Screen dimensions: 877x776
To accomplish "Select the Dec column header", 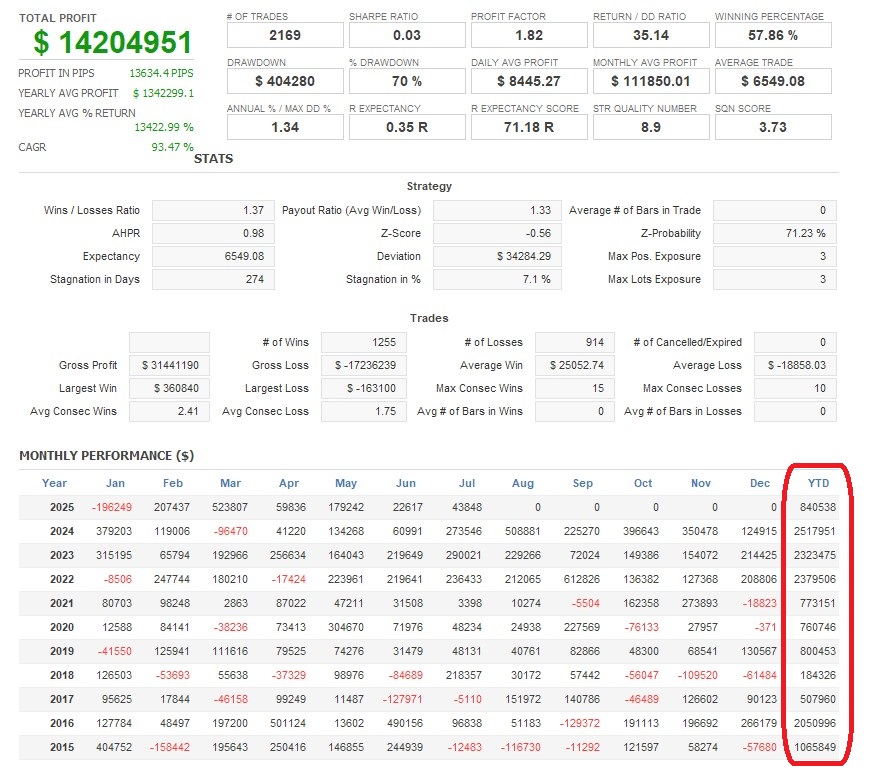I will [760, 483].
